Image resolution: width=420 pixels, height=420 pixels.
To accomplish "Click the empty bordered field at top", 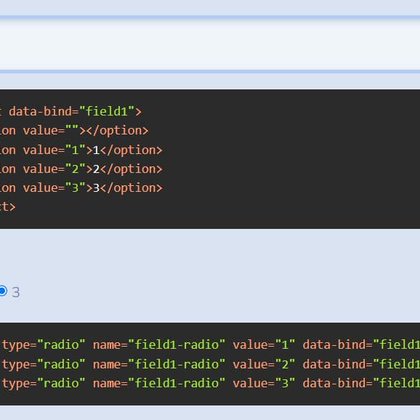I will 210,44.
